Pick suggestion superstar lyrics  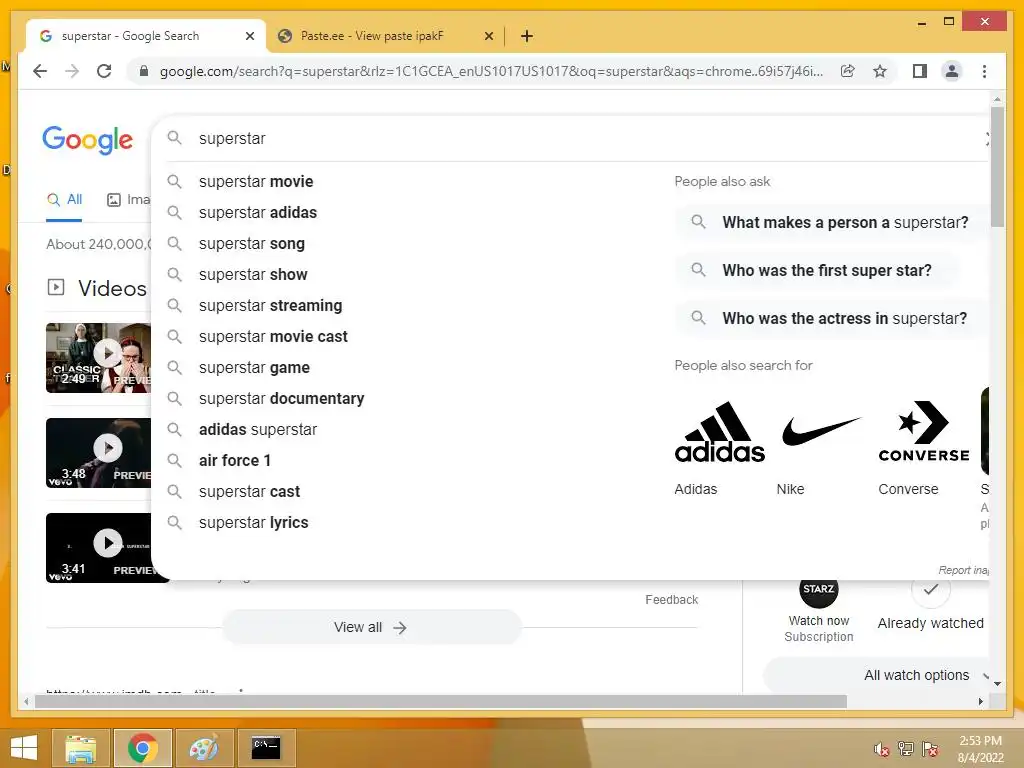click(x=253, y=522)
